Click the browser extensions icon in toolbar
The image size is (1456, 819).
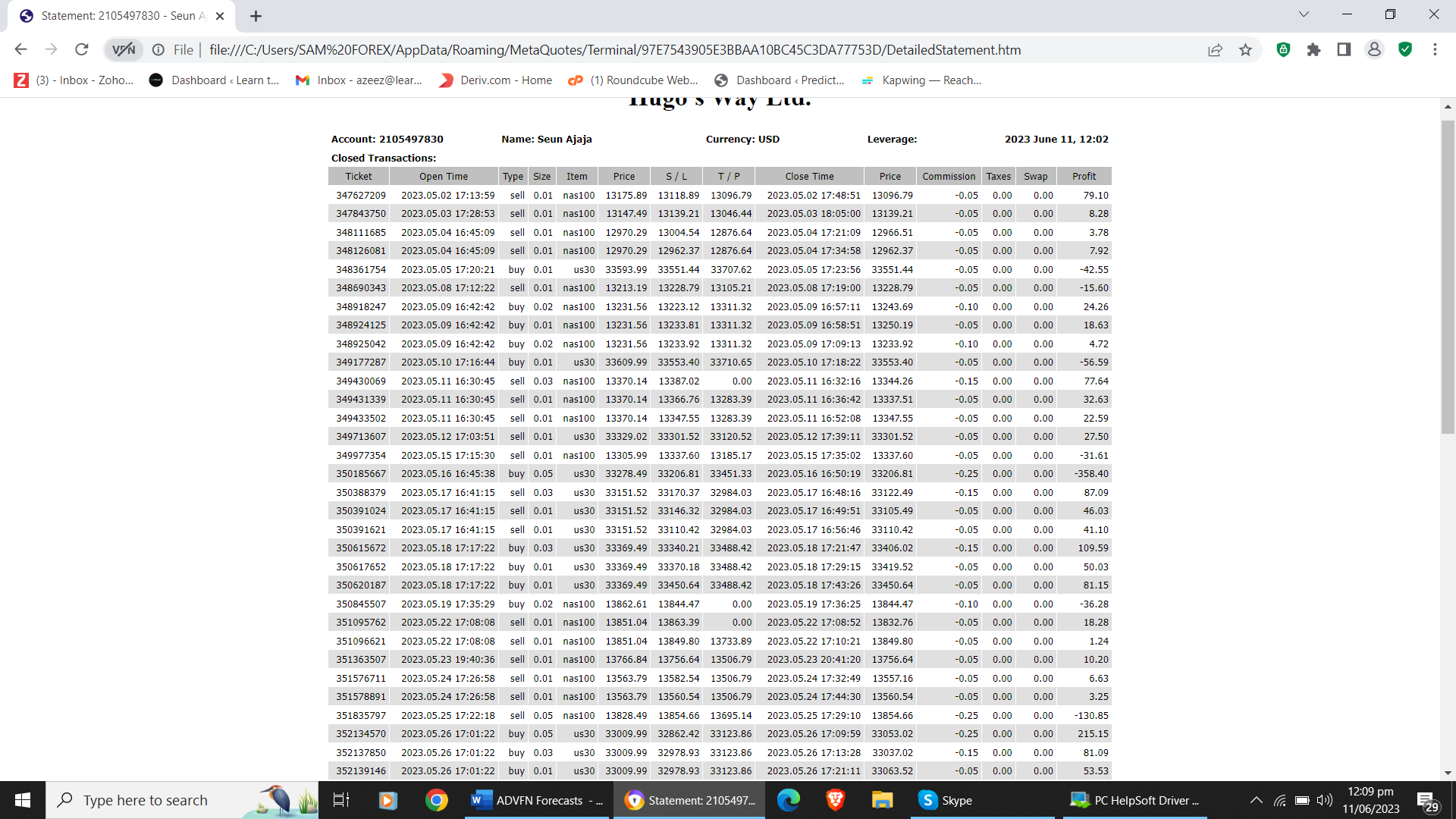[x=1314, y=50]
